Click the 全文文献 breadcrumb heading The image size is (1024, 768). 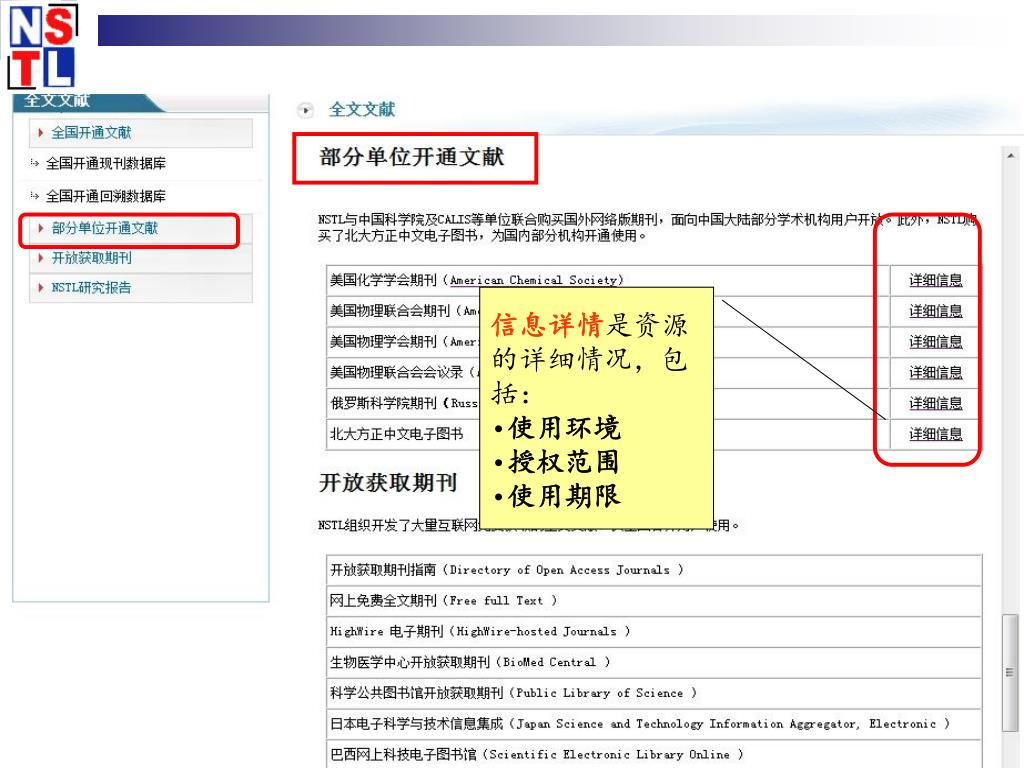pyautogui.click(x=362, y=110)
